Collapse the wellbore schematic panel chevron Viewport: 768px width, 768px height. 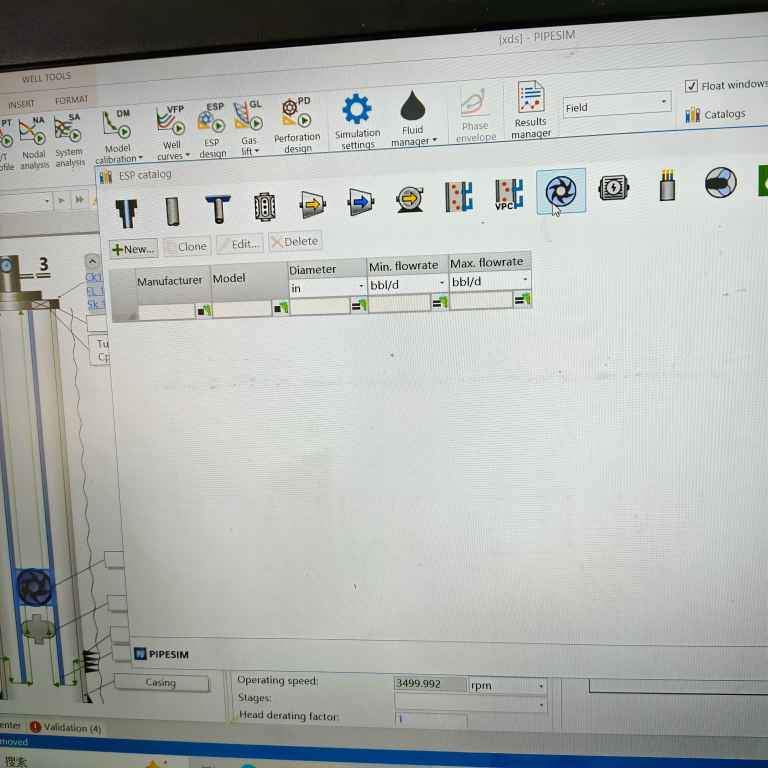pos(92,261)
